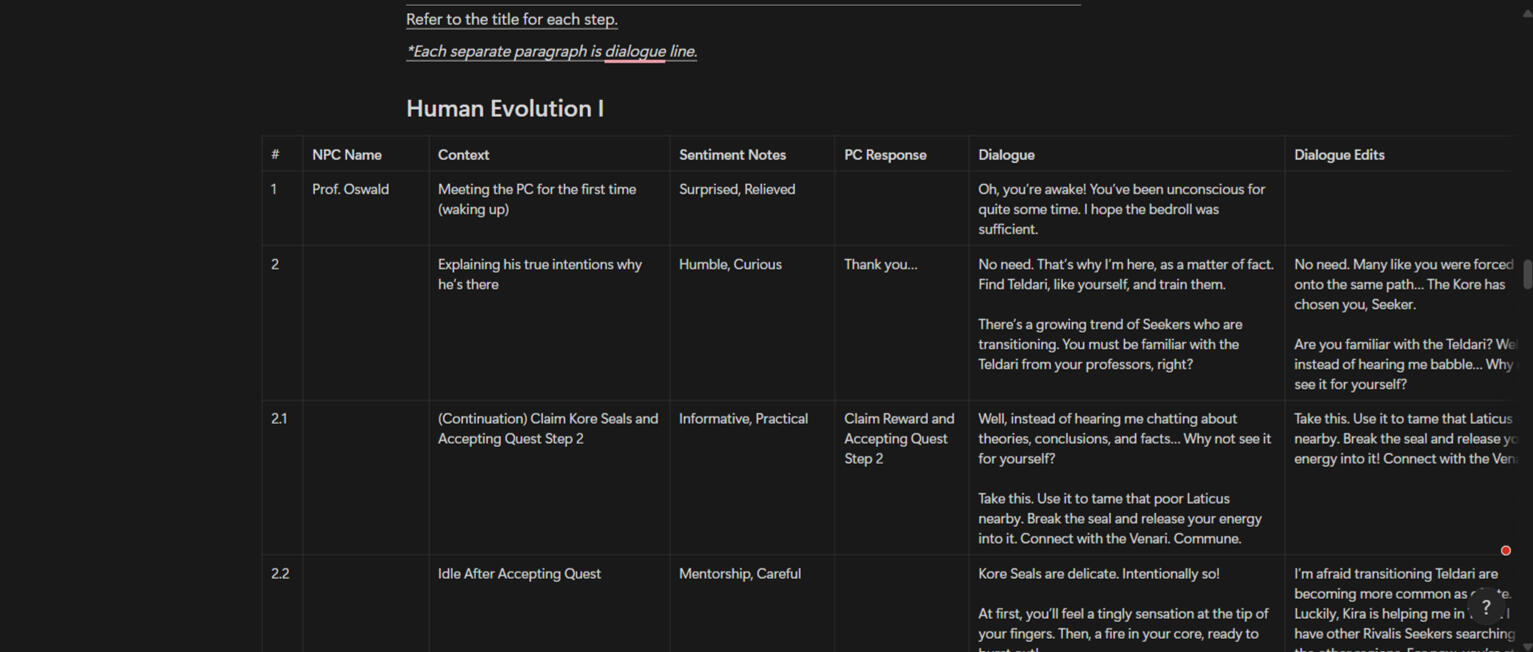Select row number 2.1 cell
The image size is (1533, 652).
pos(279,419)
